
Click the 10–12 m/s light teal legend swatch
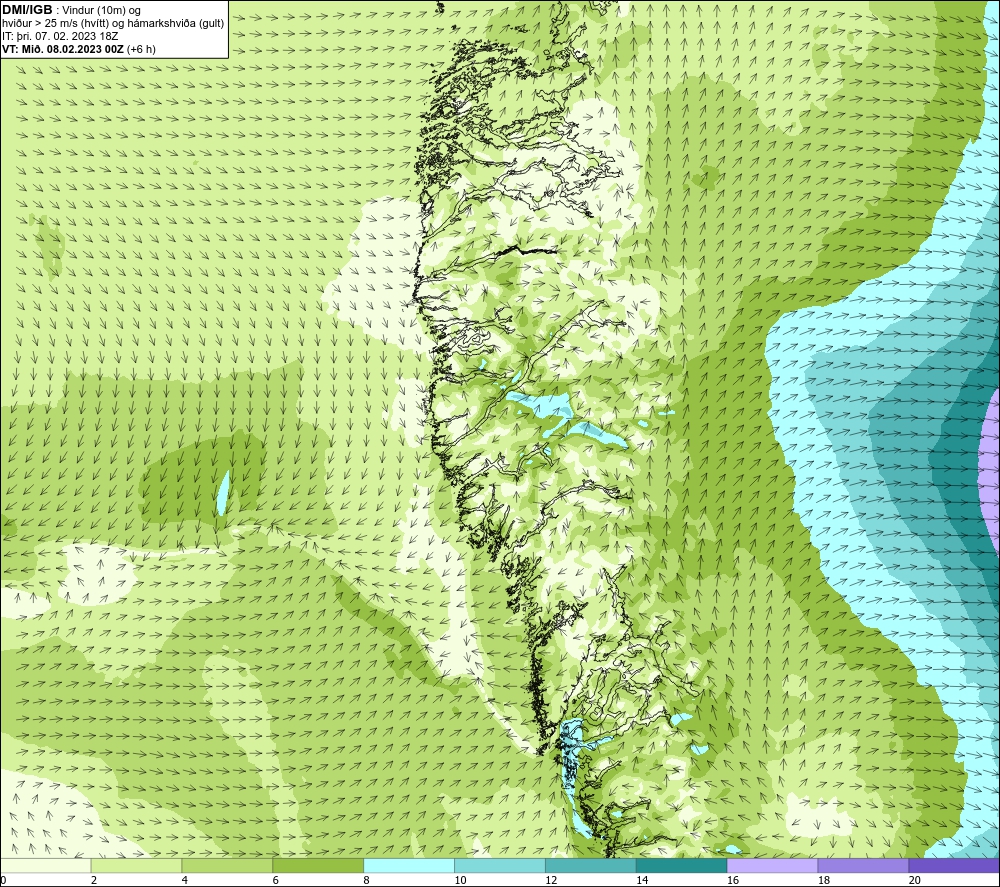click(x=500, y=866)
